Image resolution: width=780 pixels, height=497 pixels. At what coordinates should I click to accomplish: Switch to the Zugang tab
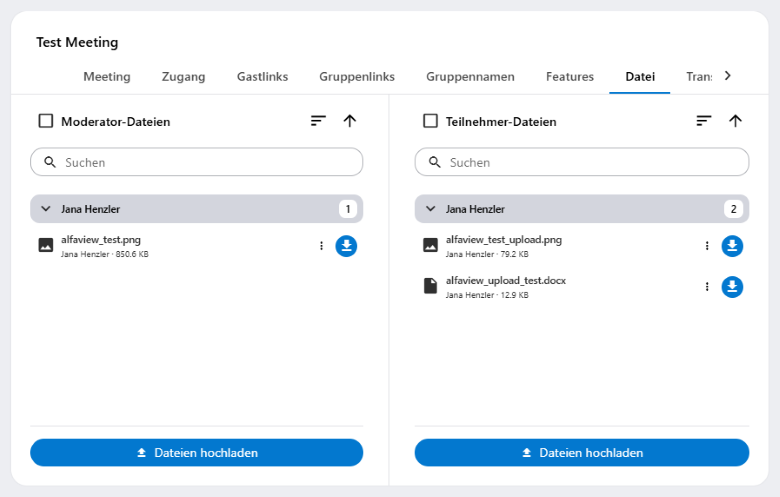pos(184,77)
